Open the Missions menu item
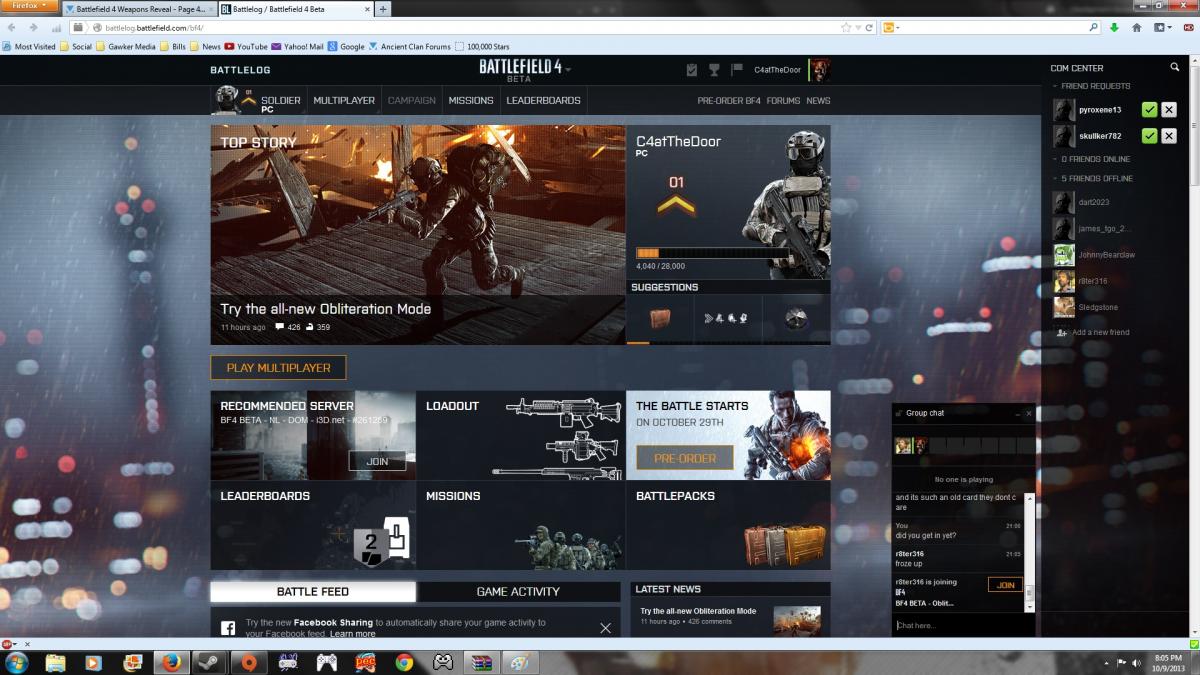The height and width of the screenshot is (675, 1200). [471, 100]
